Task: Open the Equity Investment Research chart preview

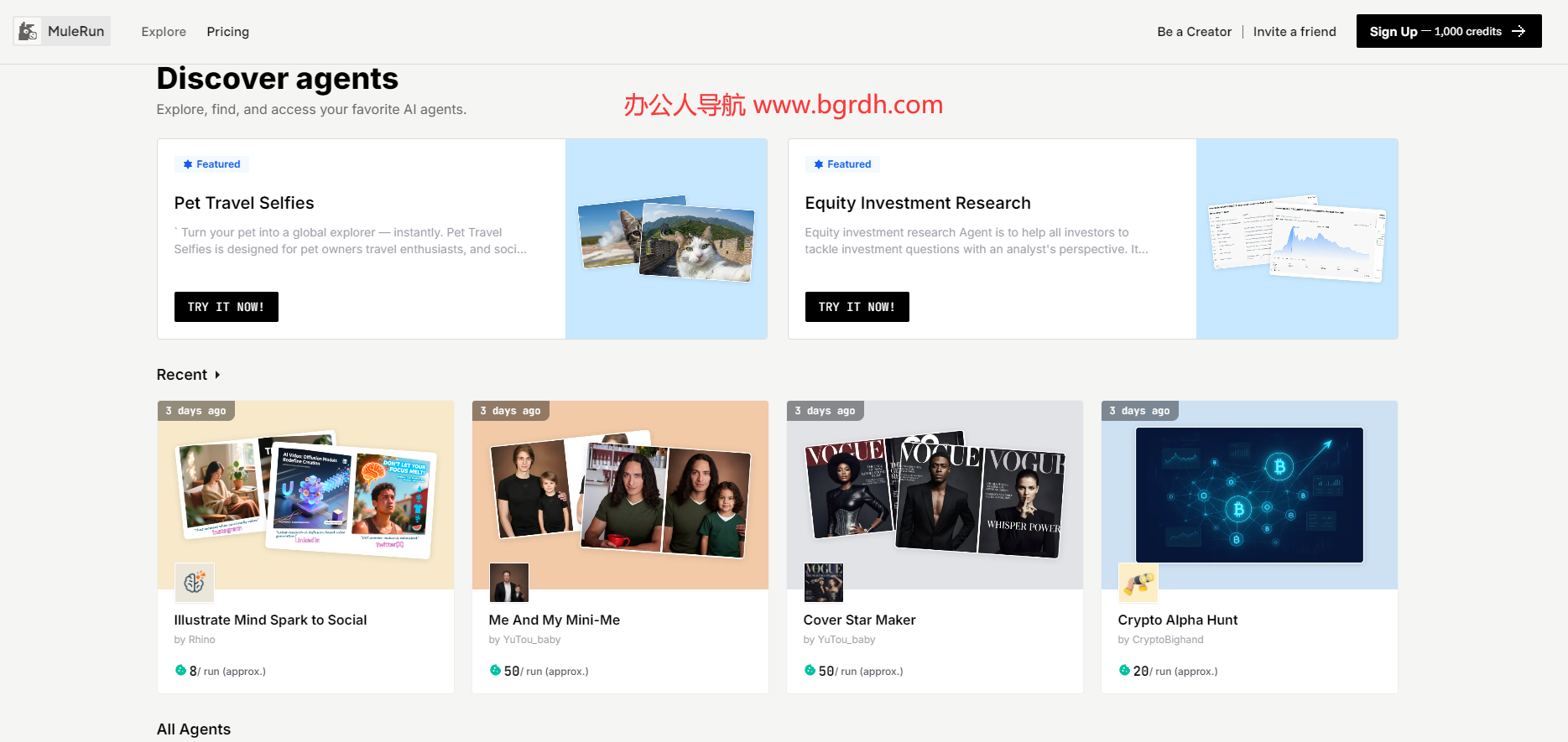Action: click(x=1296, y=239)
